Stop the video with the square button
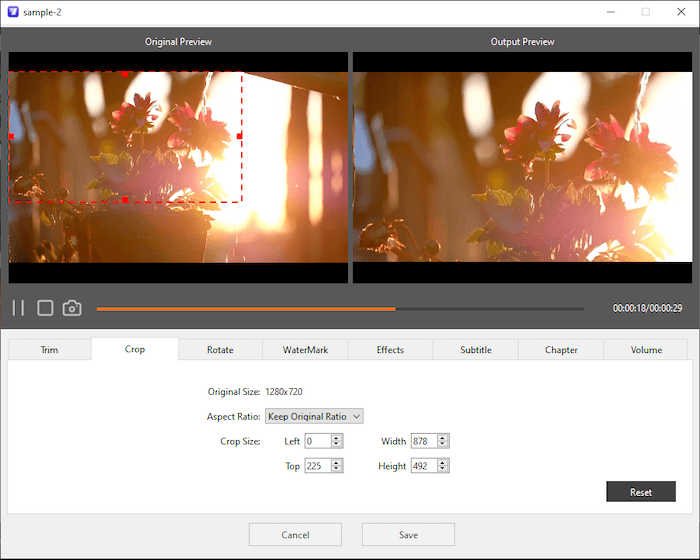 (x=45, y=308)
